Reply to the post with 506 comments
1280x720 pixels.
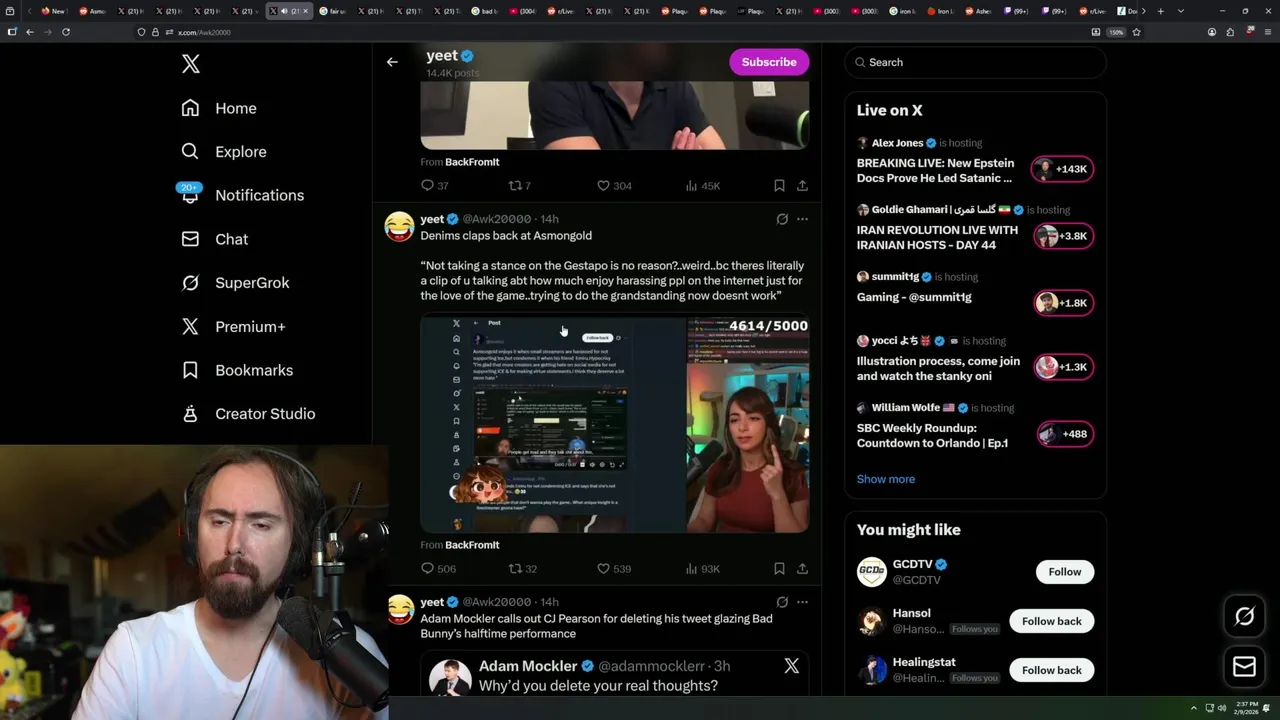(438, 569)
